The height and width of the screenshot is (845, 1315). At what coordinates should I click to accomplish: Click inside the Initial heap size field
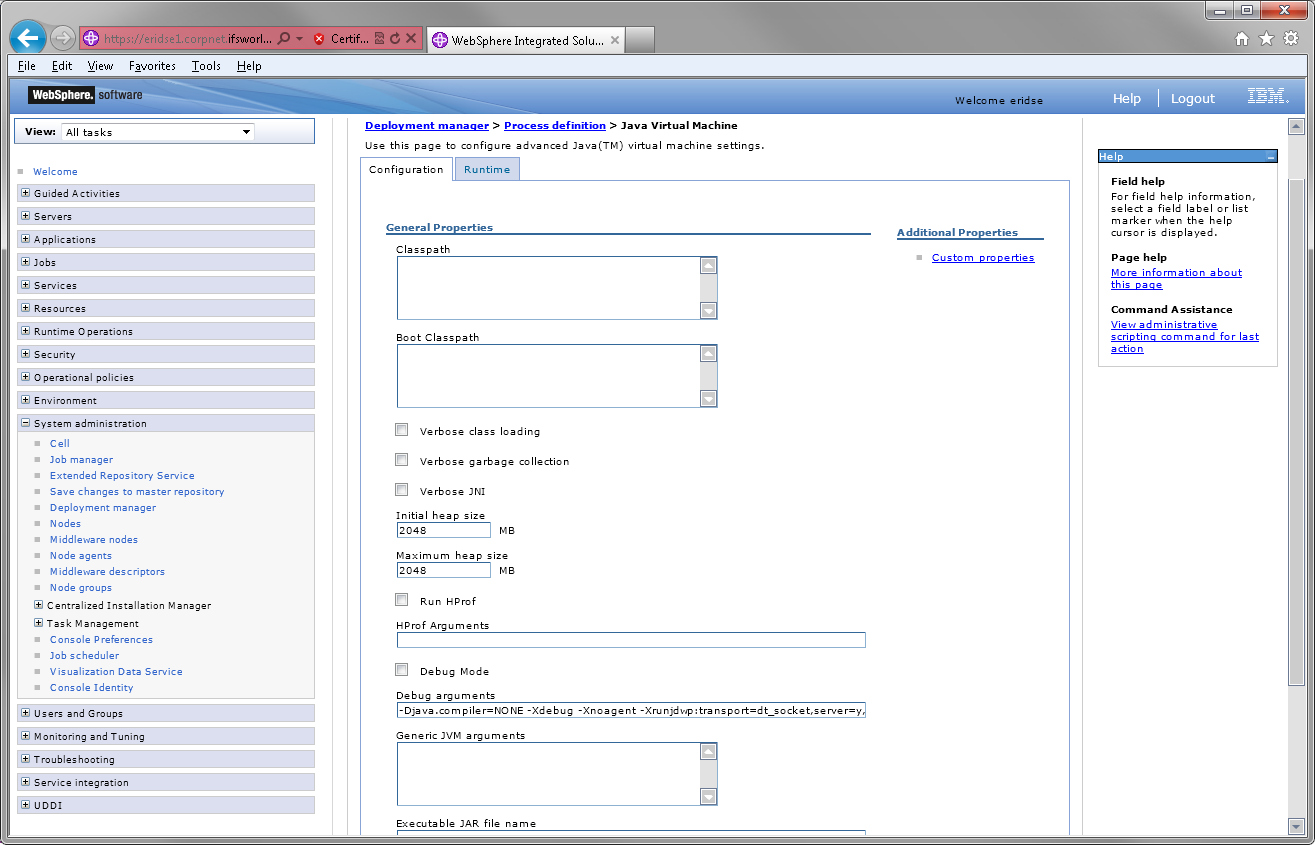pos(444,530)
